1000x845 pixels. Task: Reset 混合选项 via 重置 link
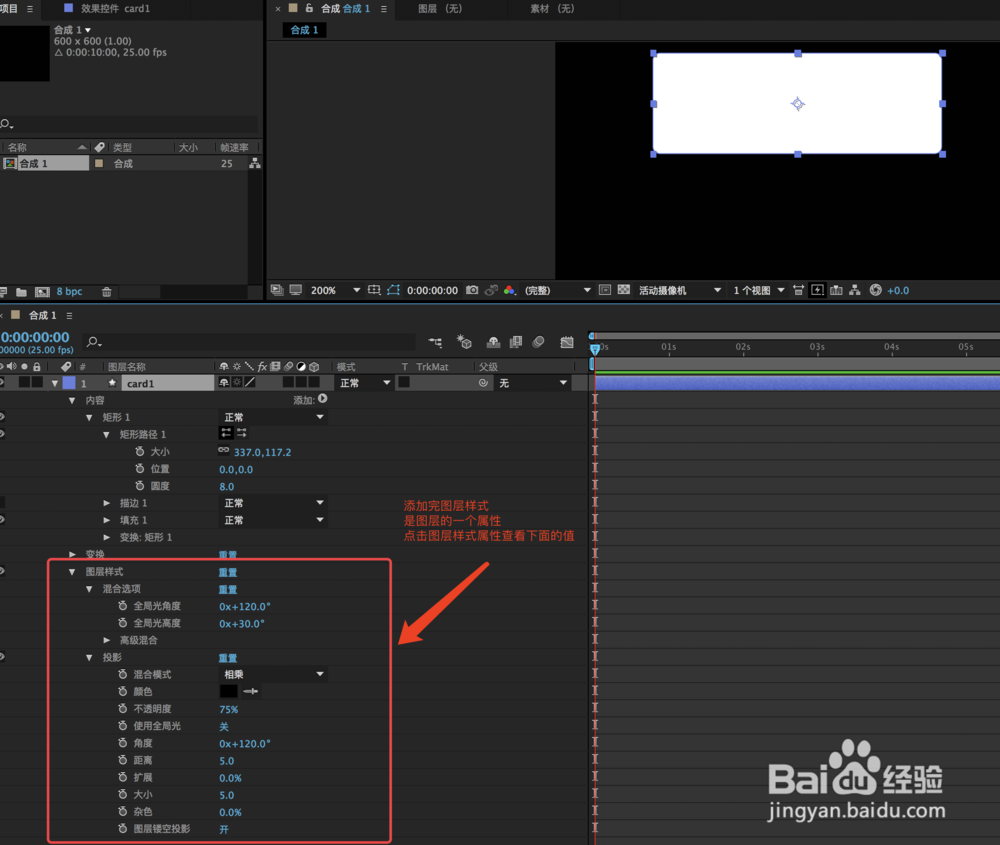(228, 590)
